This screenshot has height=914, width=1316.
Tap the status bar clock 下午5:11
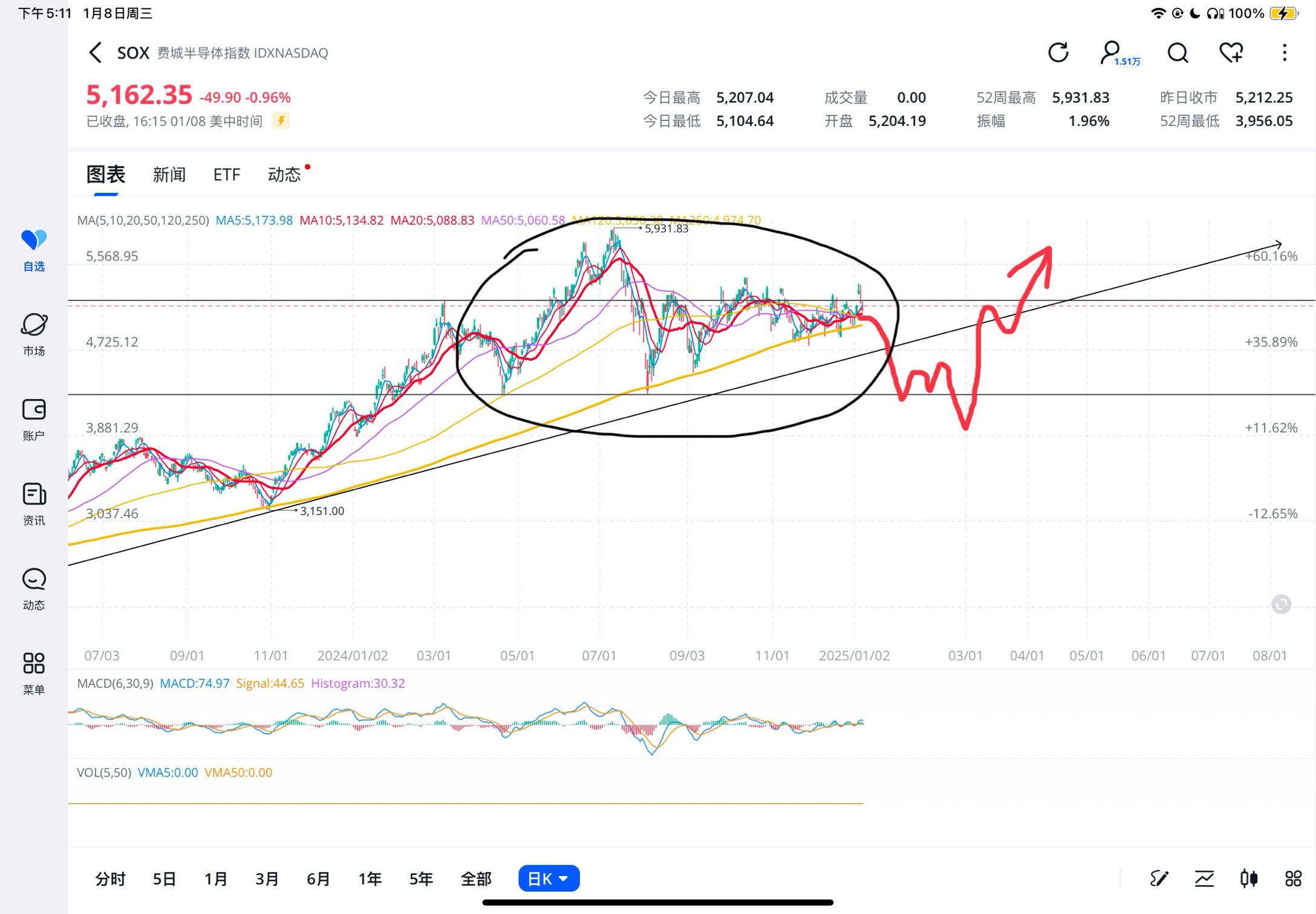tap(45, 13)
